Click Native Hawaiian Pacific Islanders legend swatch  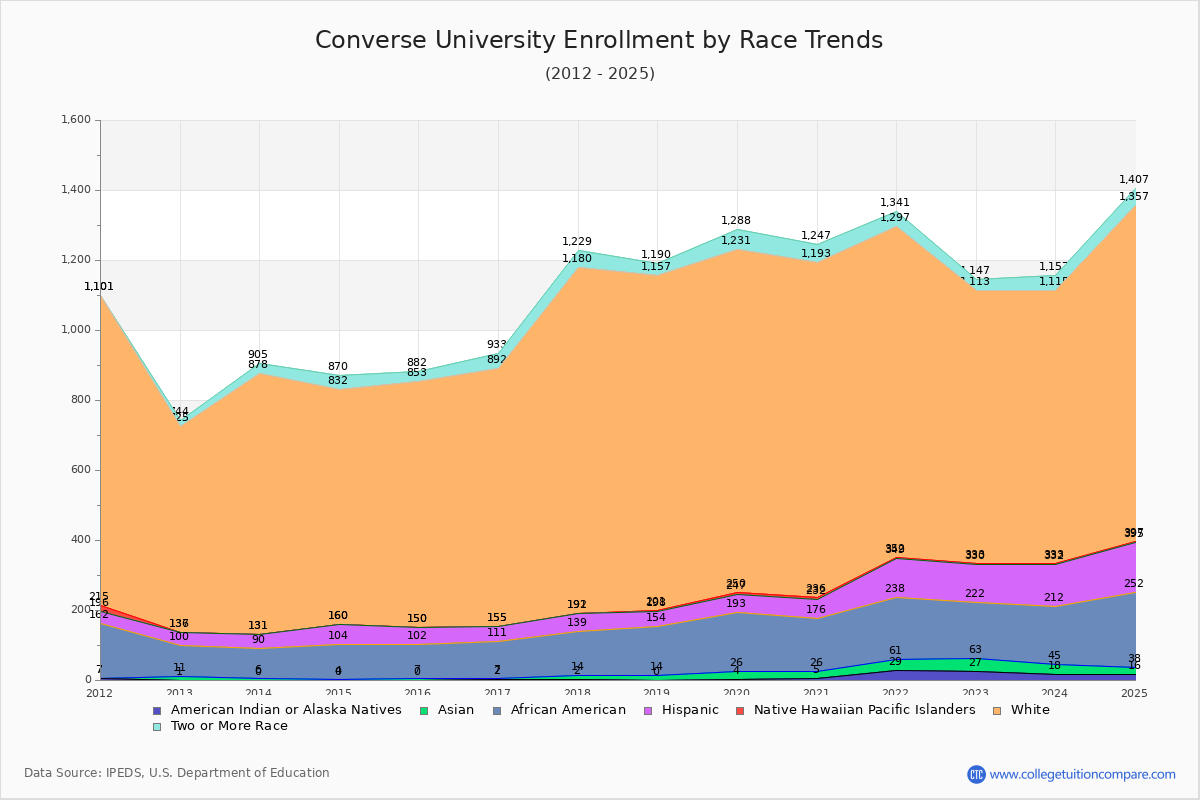tap(739, 710)
